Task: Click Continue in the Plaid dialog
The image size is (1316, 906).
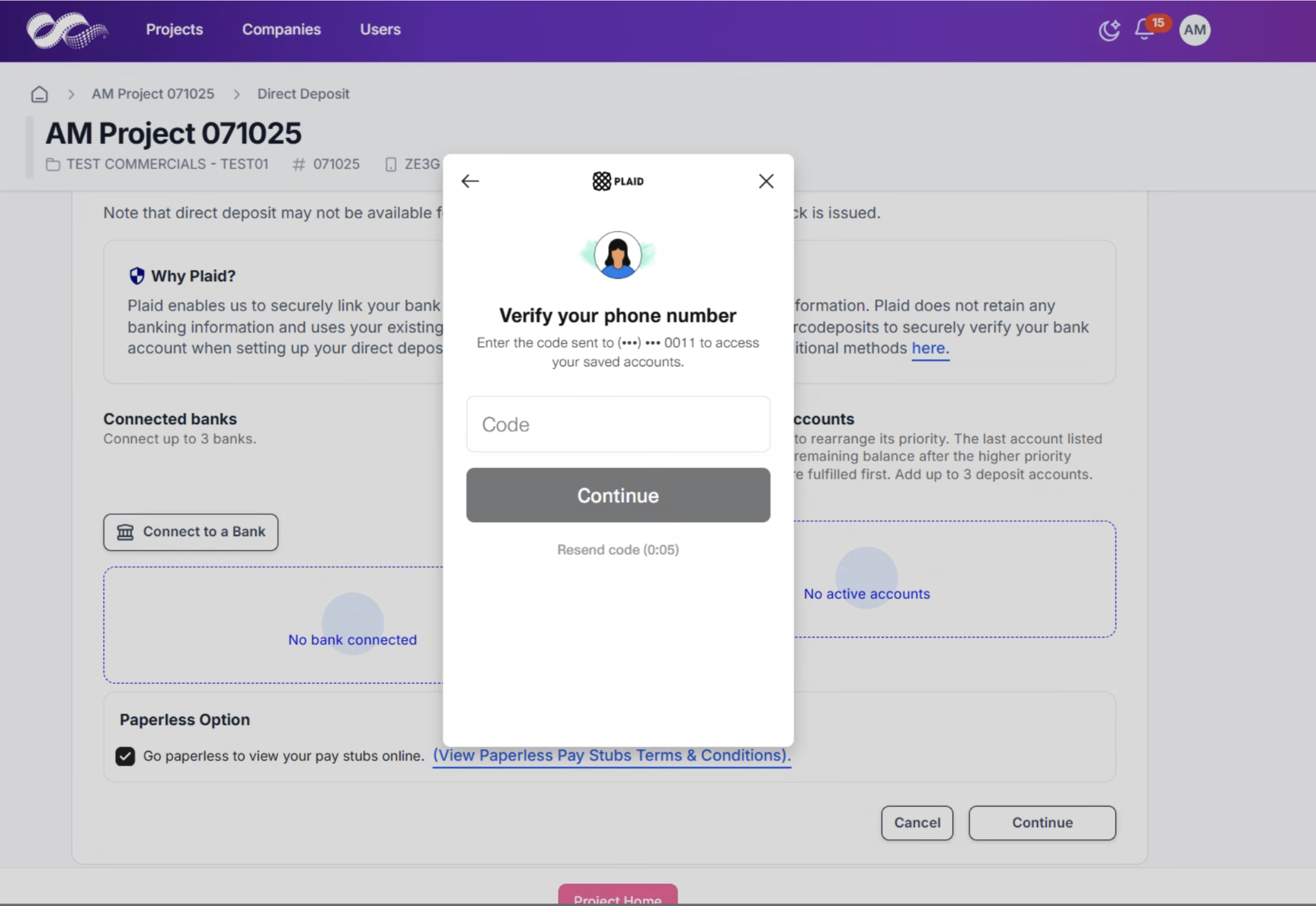Action: (618, 495)
